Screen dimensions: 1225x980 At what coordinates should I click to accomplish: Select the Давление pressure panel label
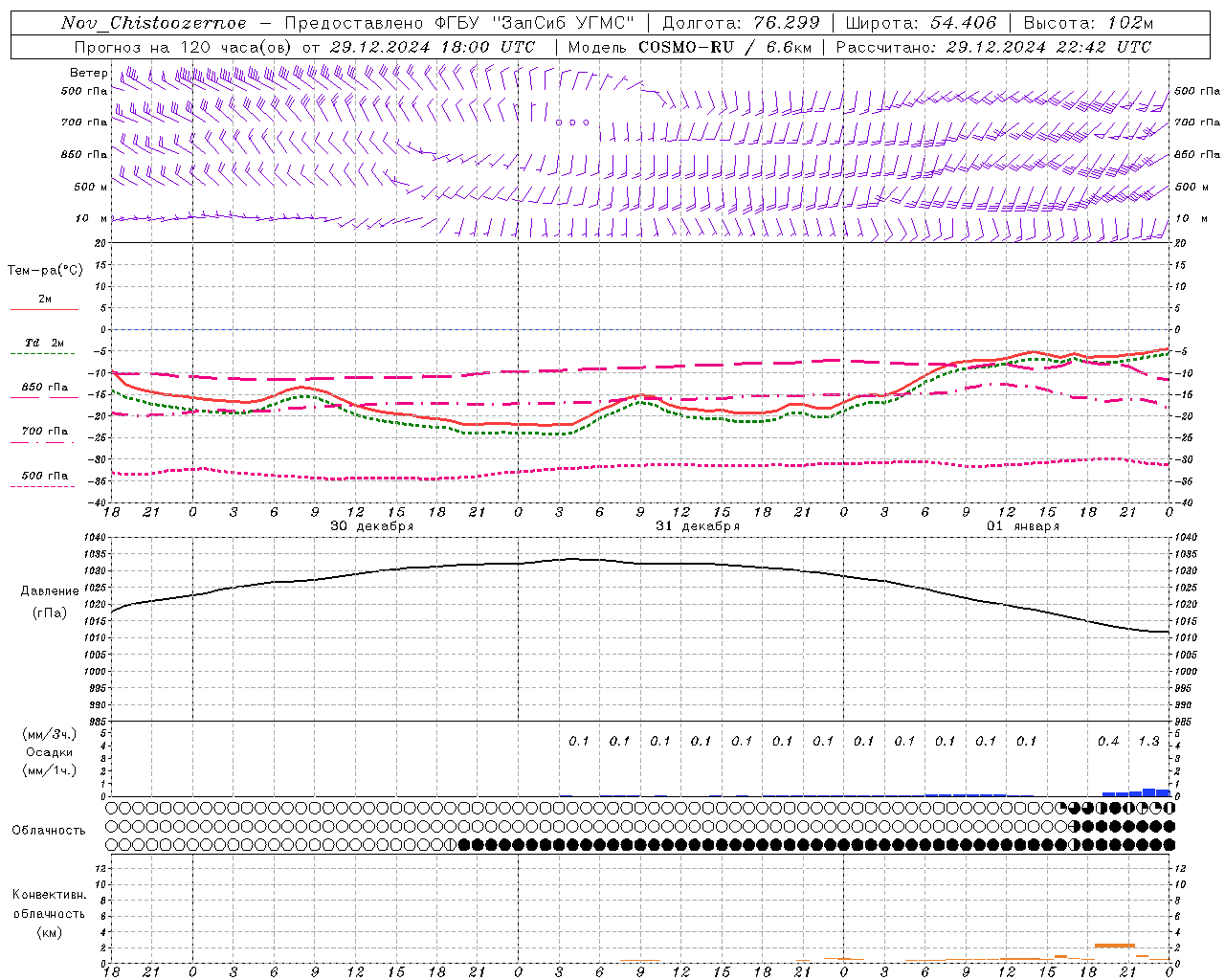pos(50,591)
